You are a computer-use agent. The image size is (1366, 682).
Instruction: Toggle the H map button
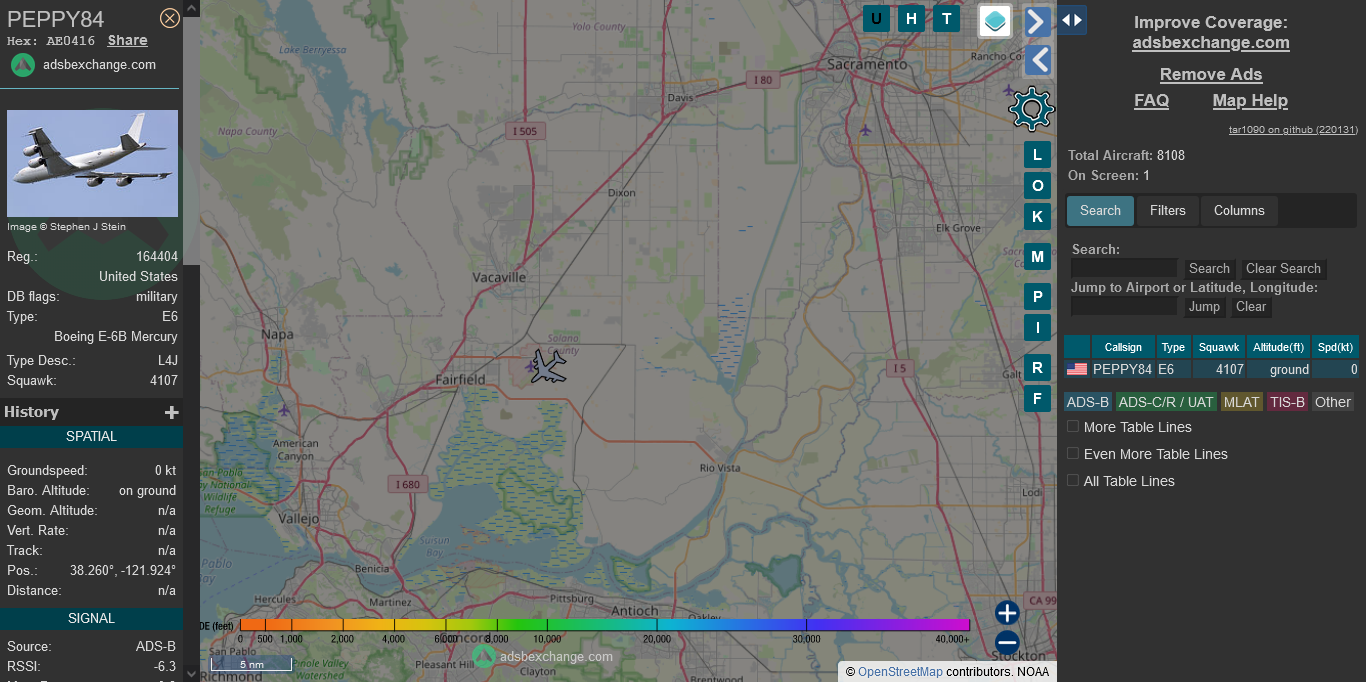pyautogui.click(x=911, y=18)
